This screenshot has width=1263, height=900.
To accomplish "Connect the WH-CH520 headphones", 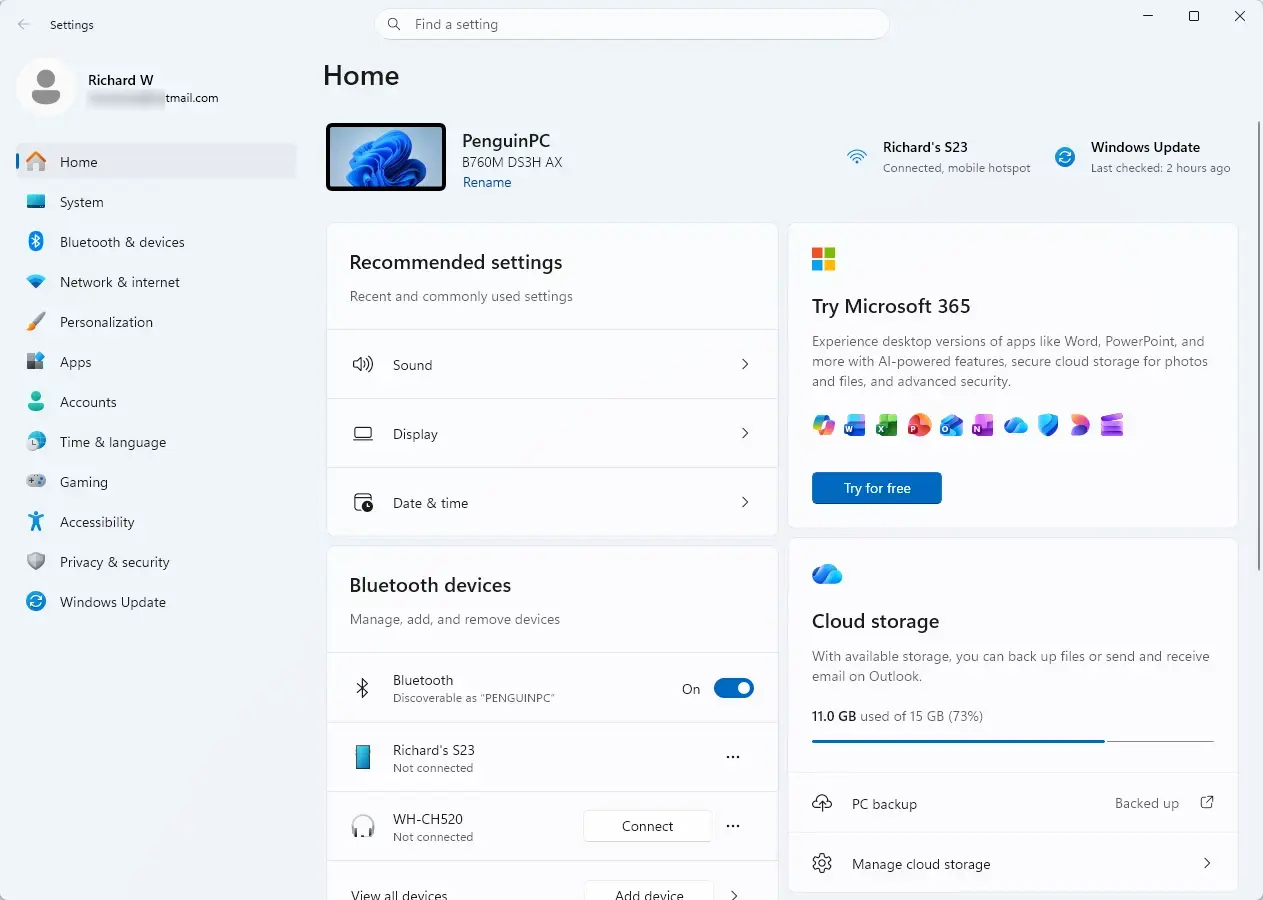I will [648, 826].
